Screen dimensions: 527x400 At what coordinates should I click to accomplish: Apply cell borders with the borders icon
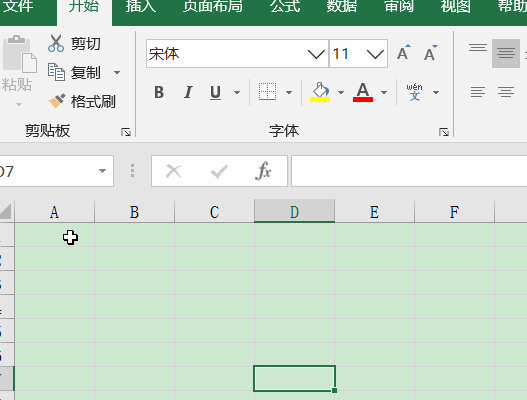(268, 92)
